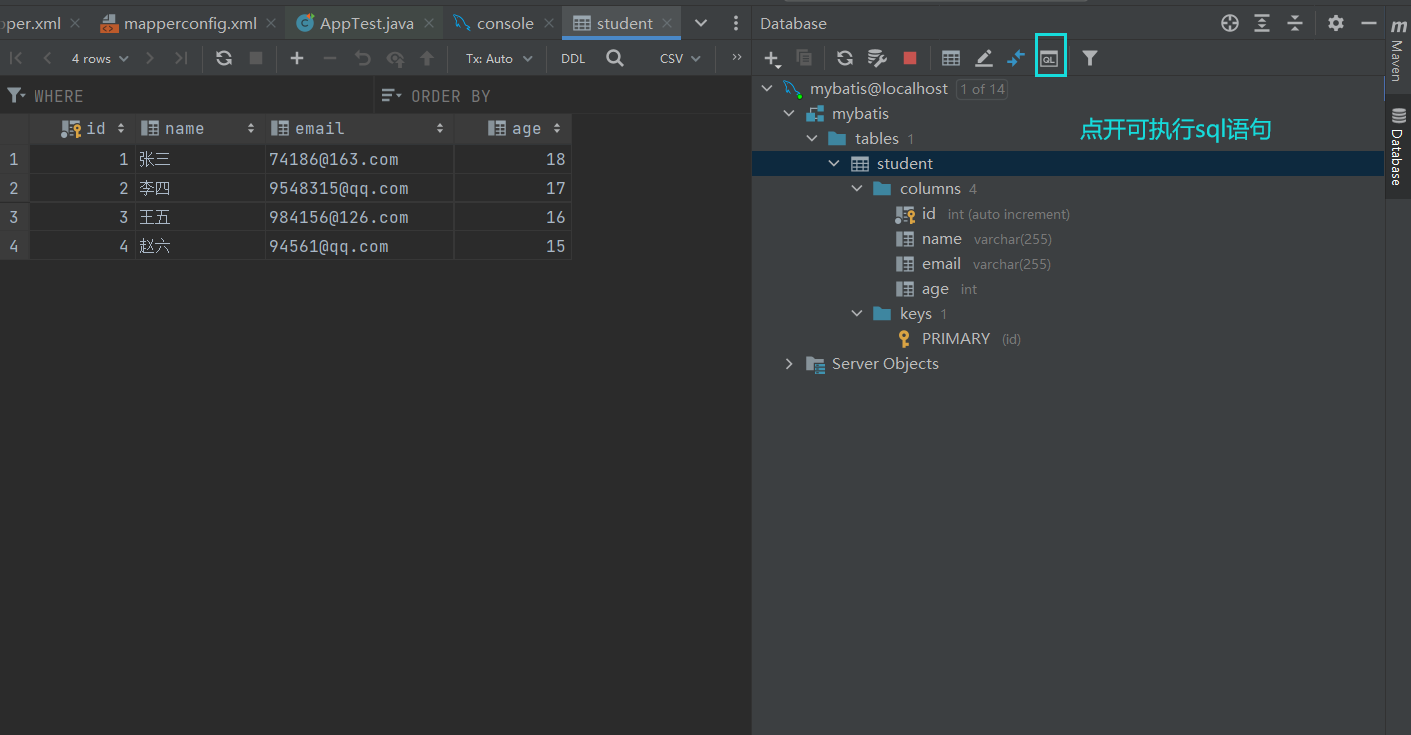Duplicate data source icon in Database panel

(x=804, y=59)
